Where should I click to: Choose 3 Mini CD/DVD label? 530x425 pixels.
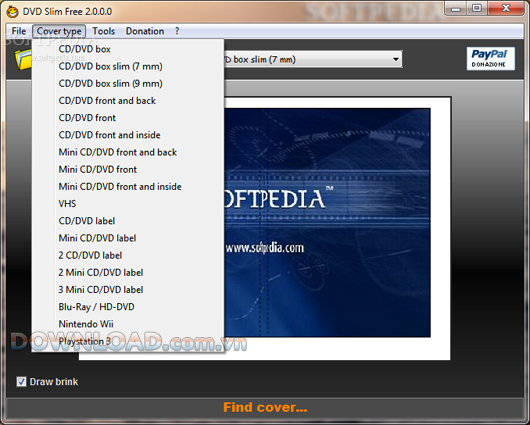tap(128, 290)
